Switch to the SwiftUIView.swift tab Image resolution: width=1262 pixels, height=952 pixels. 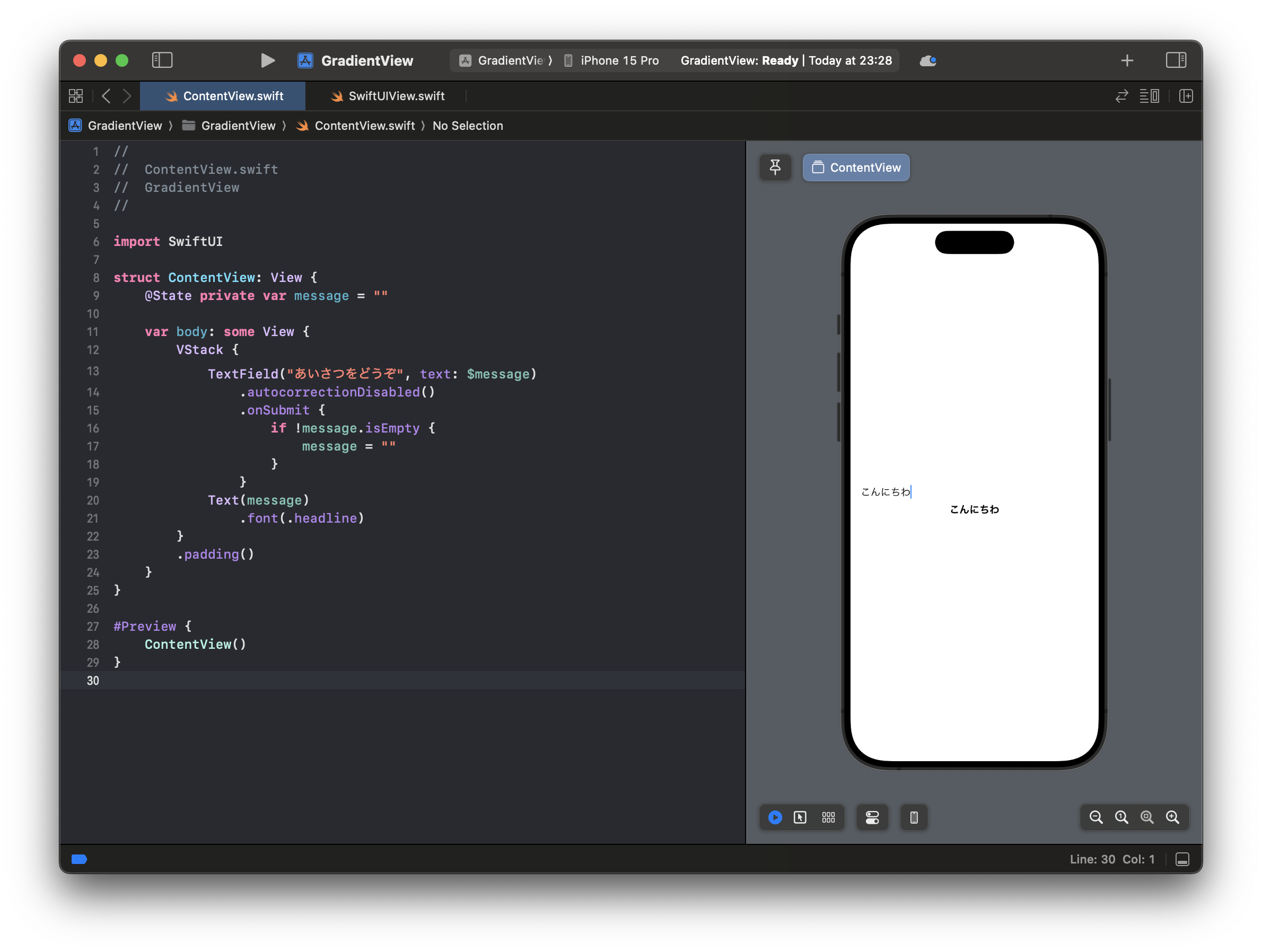pyautogui.click(x=396, y=96)
